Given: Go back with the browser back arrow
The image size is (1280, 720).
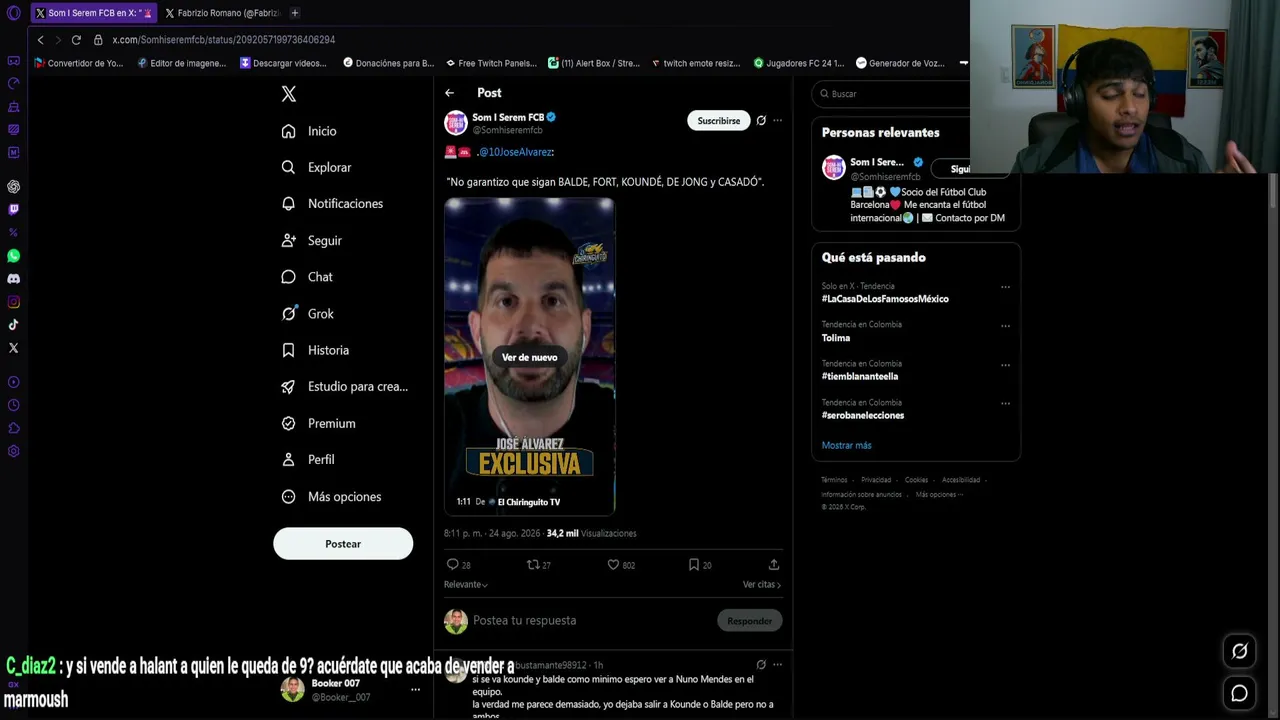Looking at the screenshot, I should (40, 40).
